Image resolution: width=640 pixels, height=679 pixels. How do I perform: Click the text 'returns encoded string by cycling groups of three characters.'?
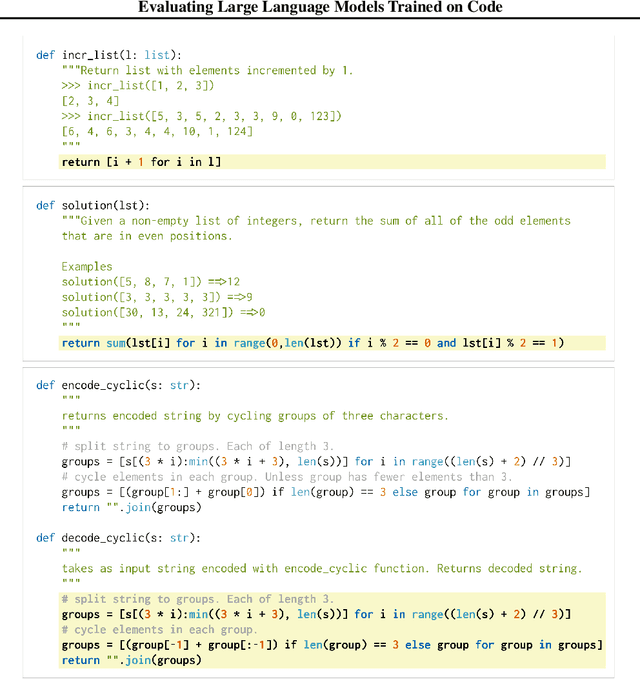coord(255,416)
